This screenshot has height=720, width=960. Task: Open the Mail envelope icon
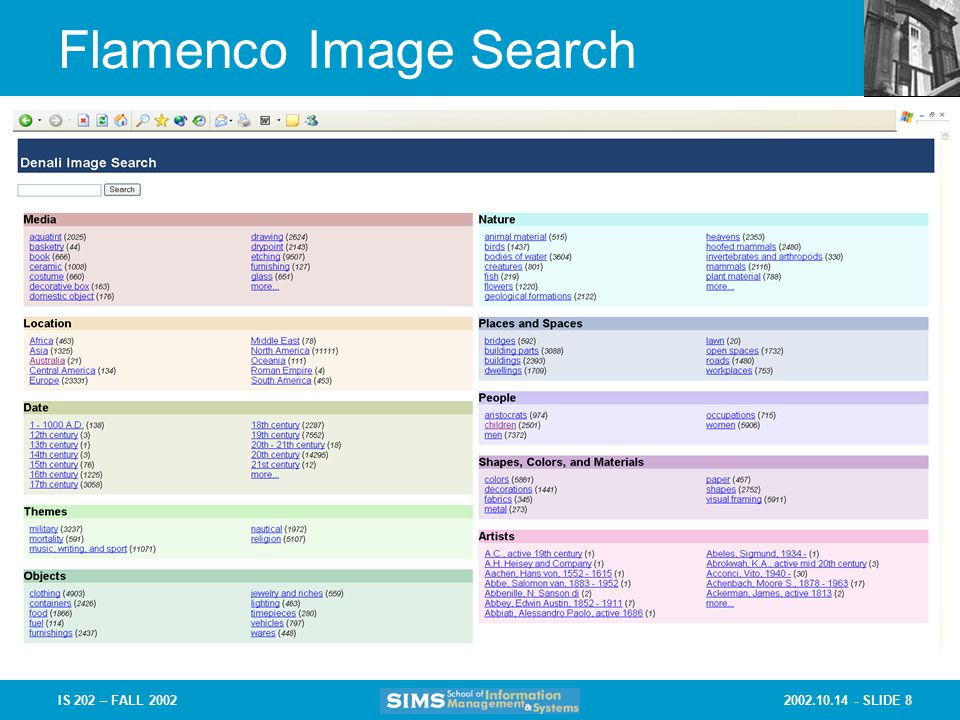221,121
